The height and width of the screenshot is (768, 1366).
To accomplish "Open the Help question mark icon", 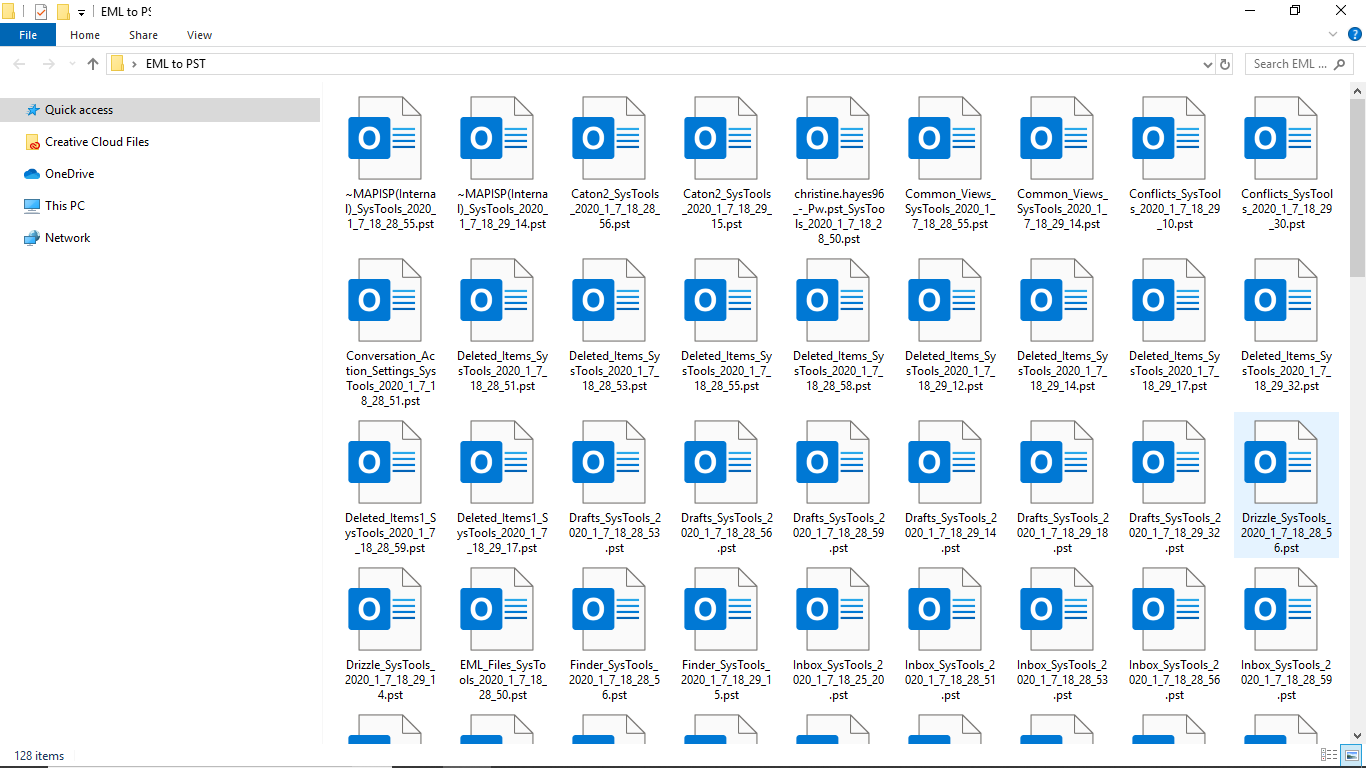I will (1355, 35).
